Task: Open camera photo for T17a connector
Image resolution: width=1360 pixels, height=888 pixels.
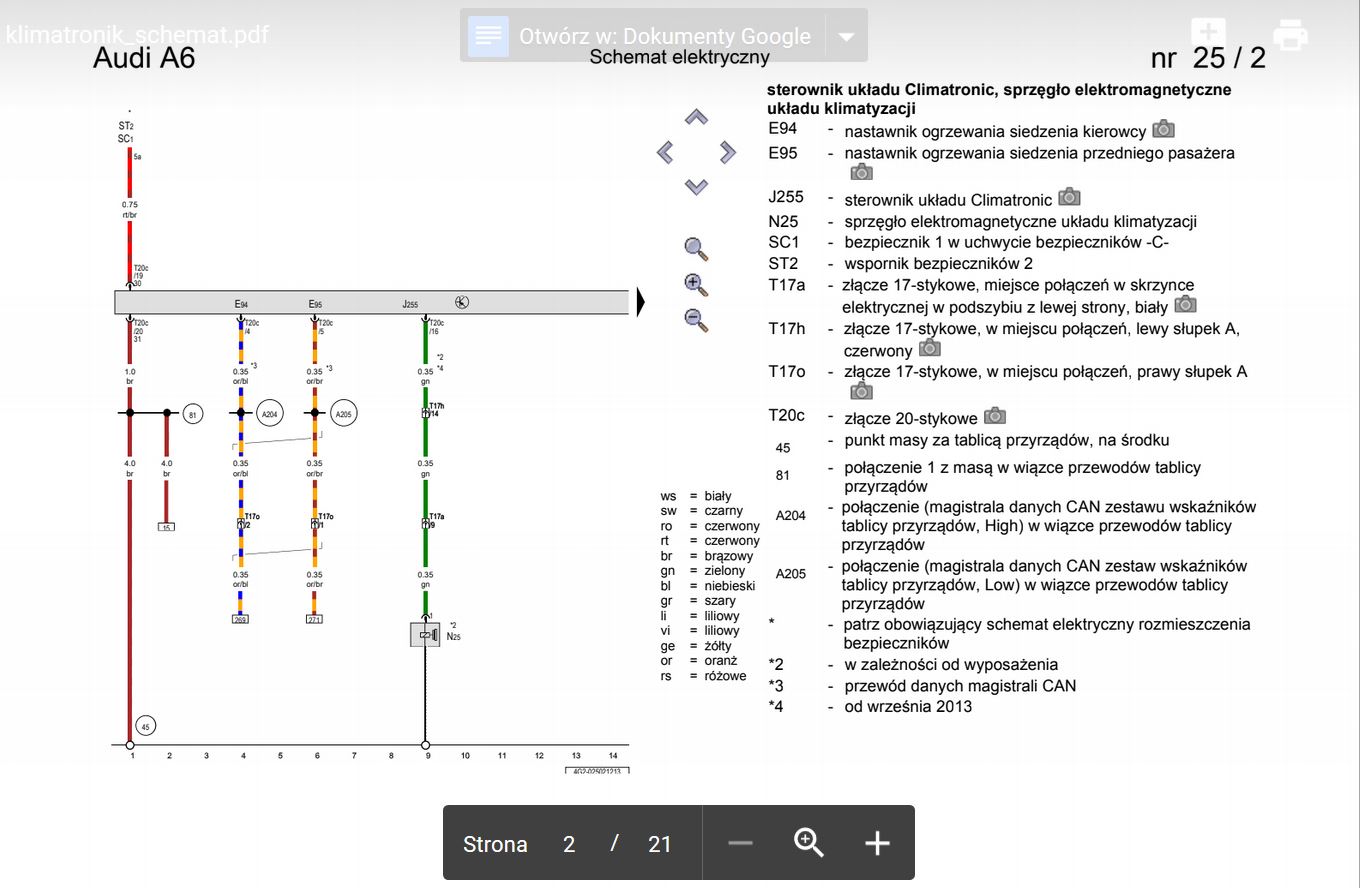Action: coord(1185,304)
